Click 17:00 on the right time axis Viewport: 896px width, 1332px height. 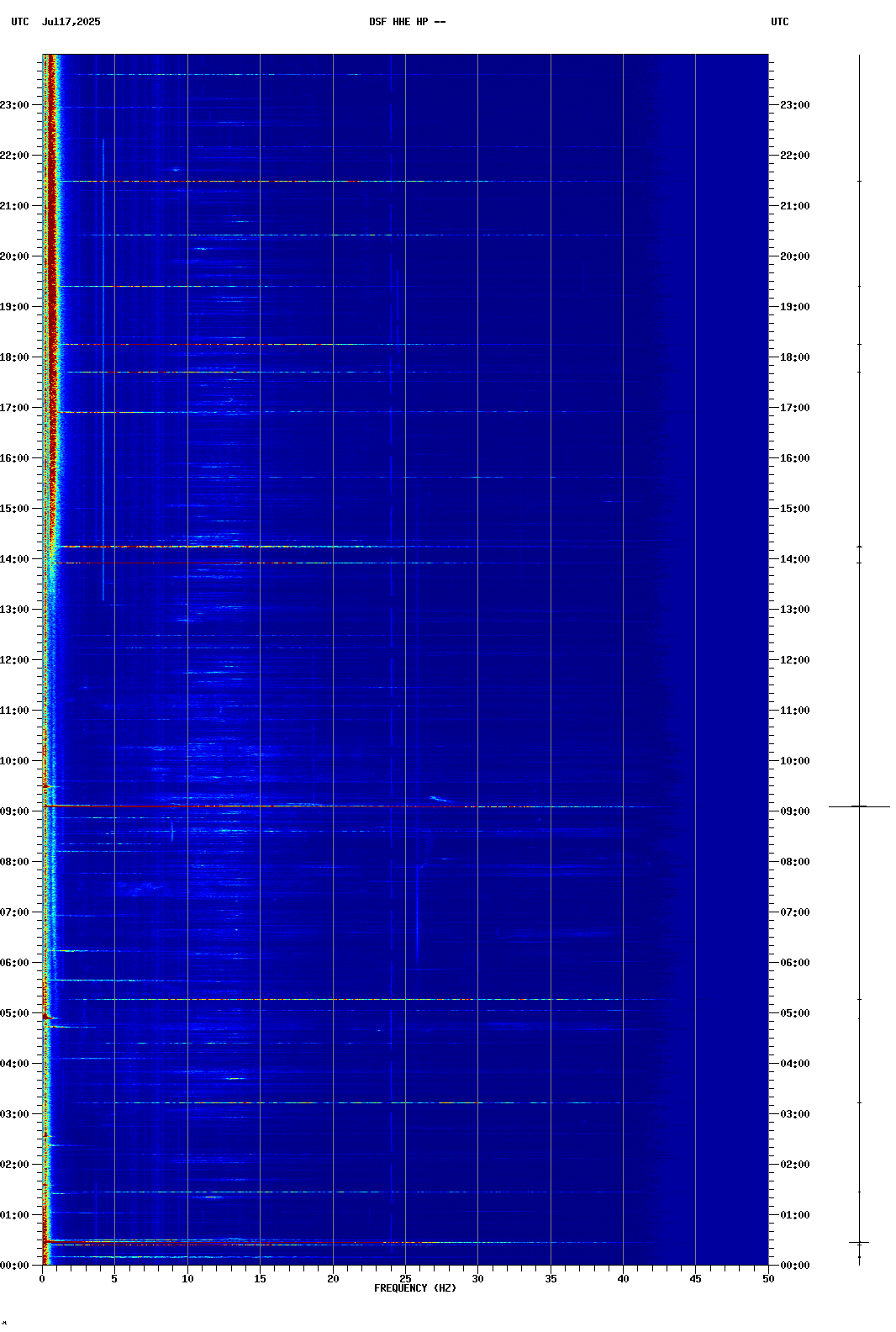coord(795,408)
